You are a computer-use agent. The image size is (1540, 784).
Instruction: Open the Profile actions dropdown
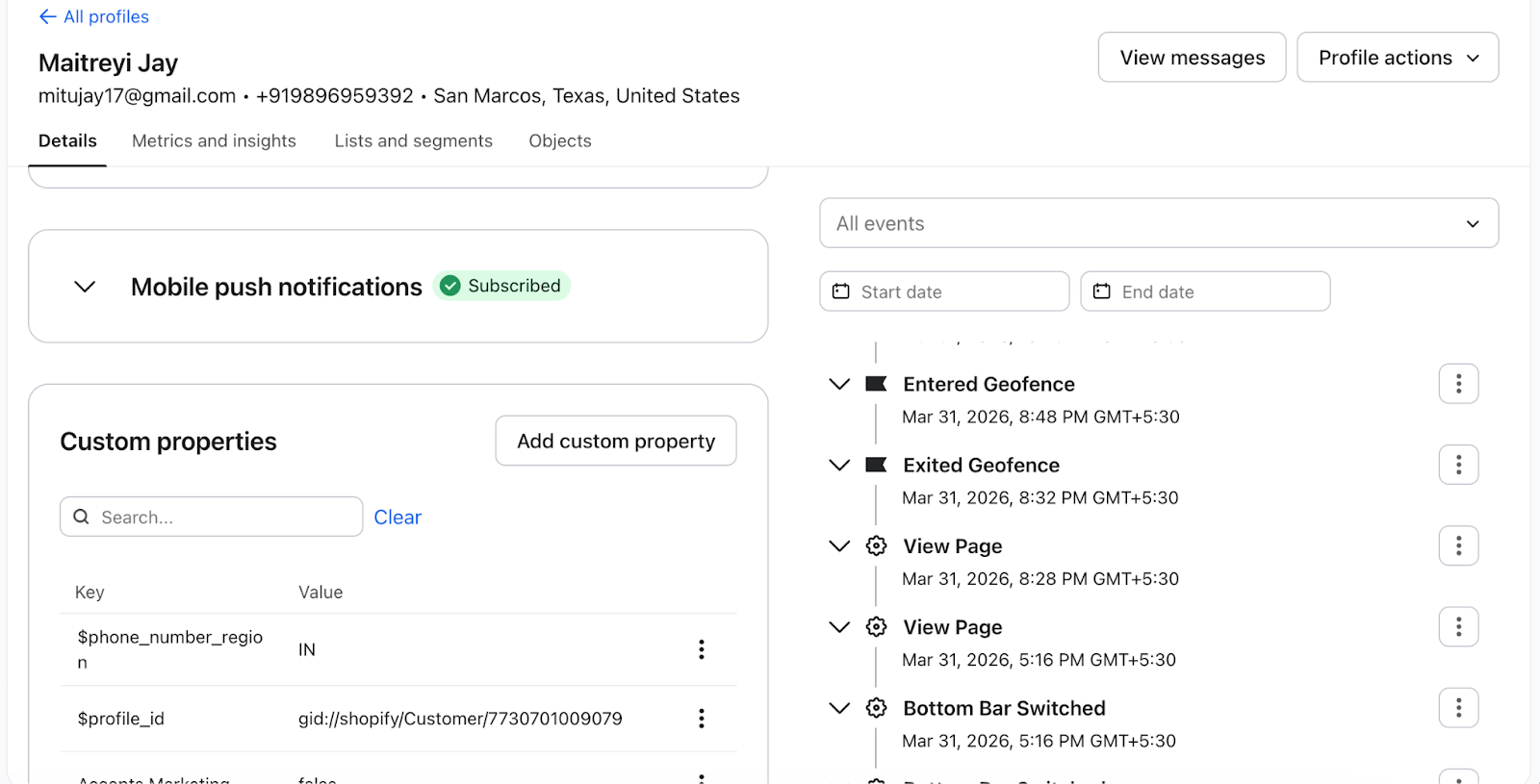pyautogui.click(x=1398, y=58)
